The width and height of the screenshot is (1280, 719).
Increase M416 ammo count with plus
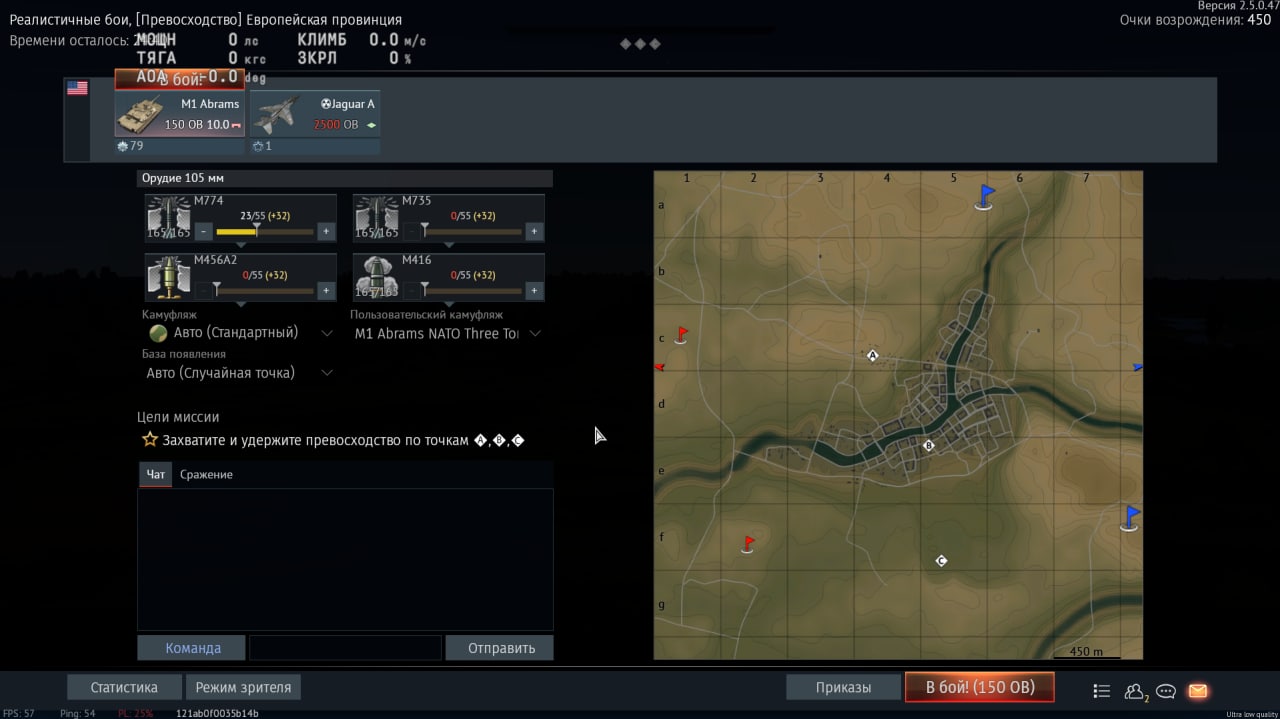click(534, 291)
